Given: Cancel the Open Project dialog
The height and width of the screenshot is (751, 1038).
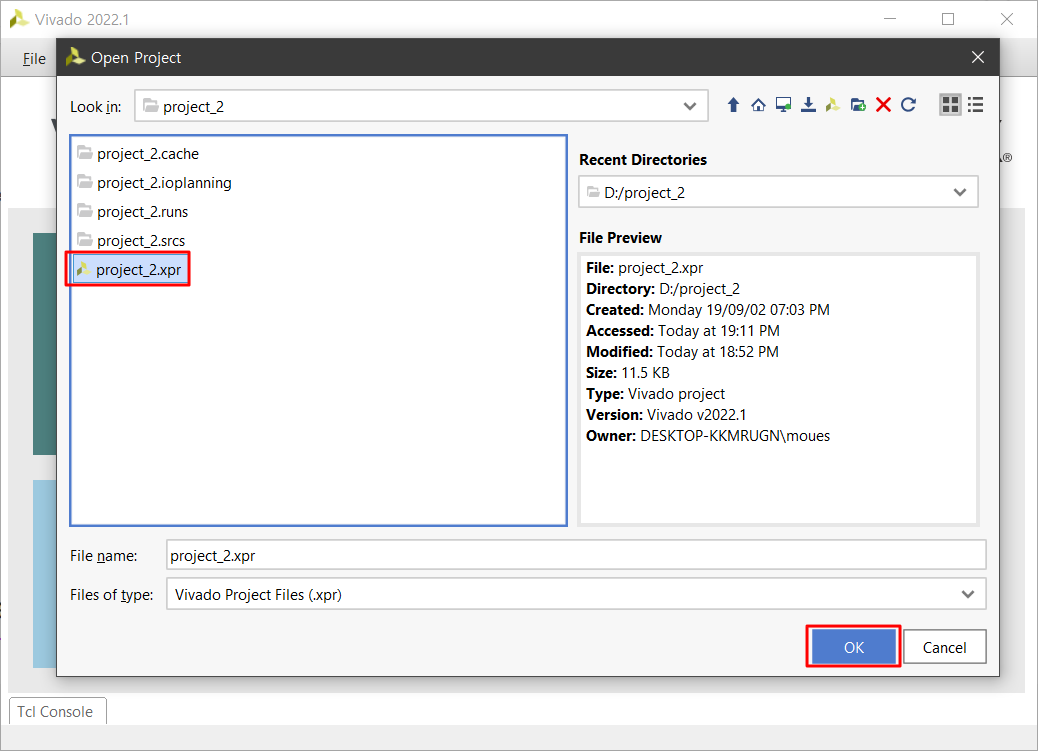Looking at the screenshot, I should (x=944, y=647).
